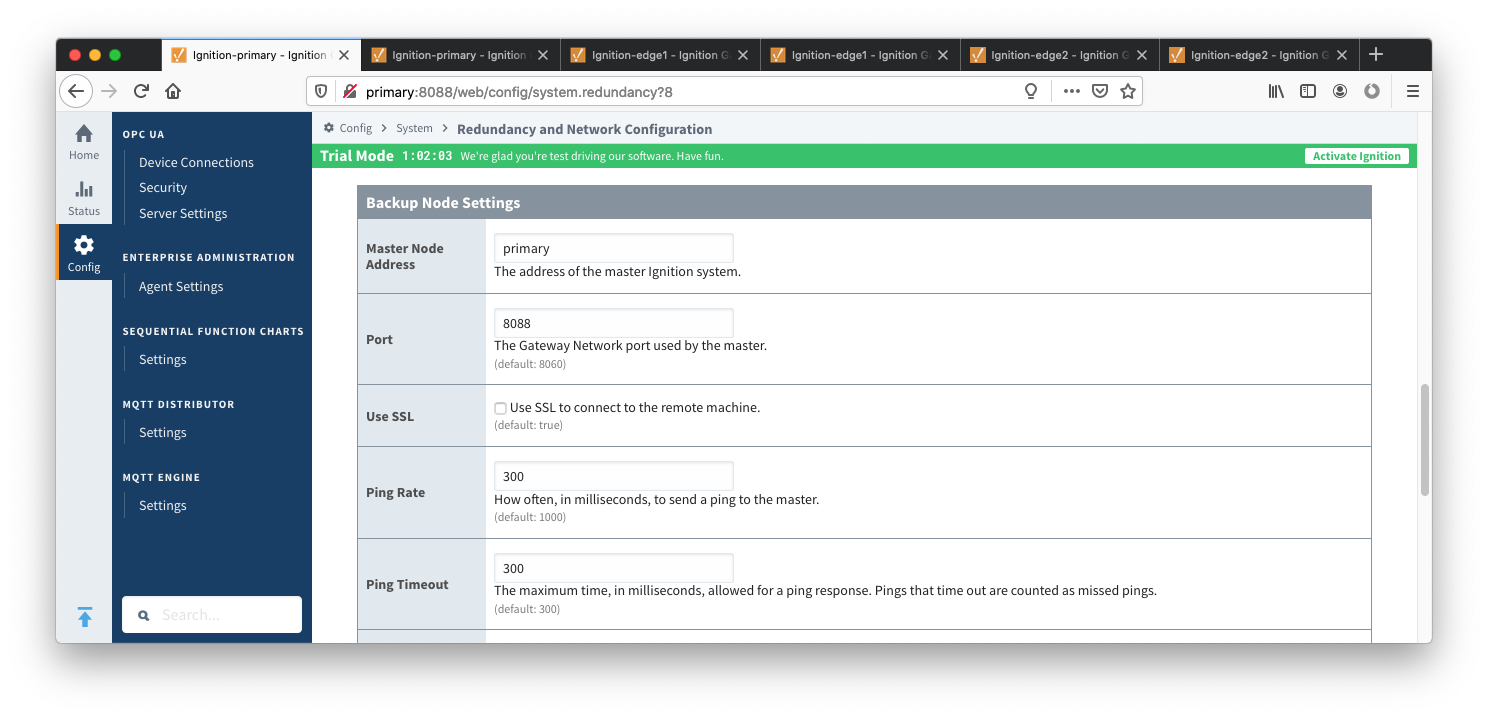Screen dimensions: 1488x717
Task: Open Agent Settings under Enterprise Administration
Action: click(181, 287)
